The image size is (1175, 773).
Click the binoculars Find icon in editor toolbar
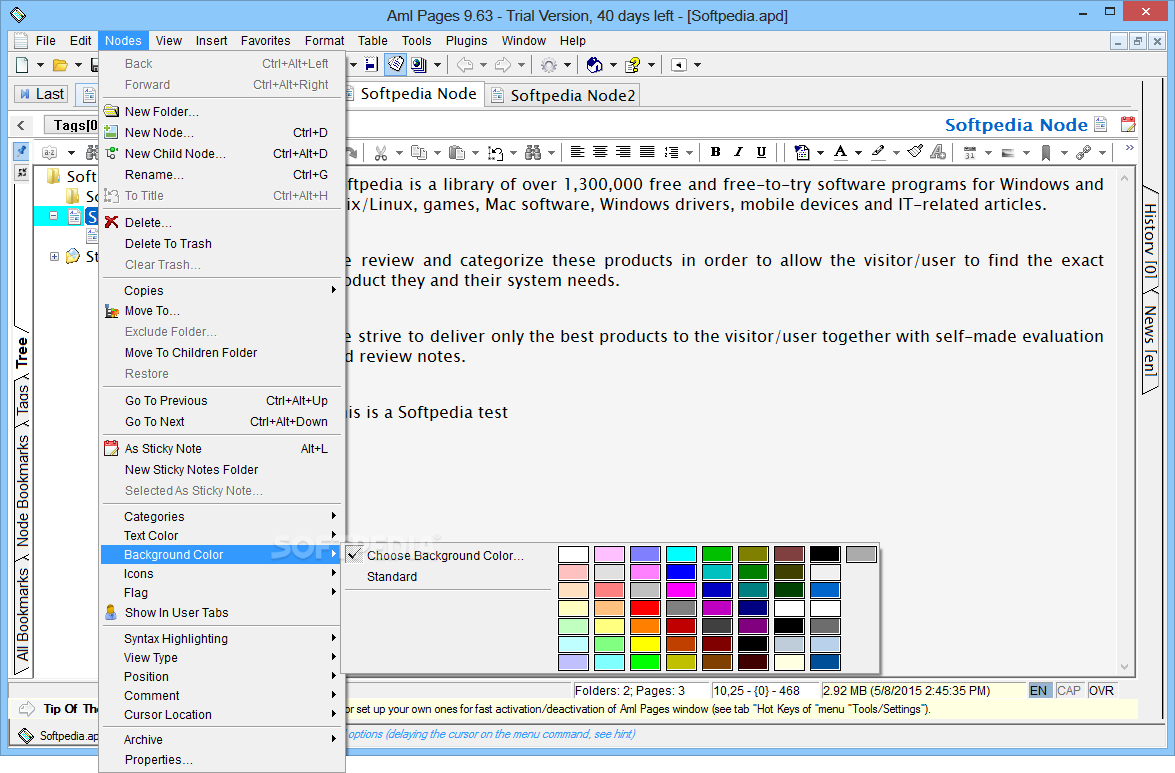tap(533, 153)
